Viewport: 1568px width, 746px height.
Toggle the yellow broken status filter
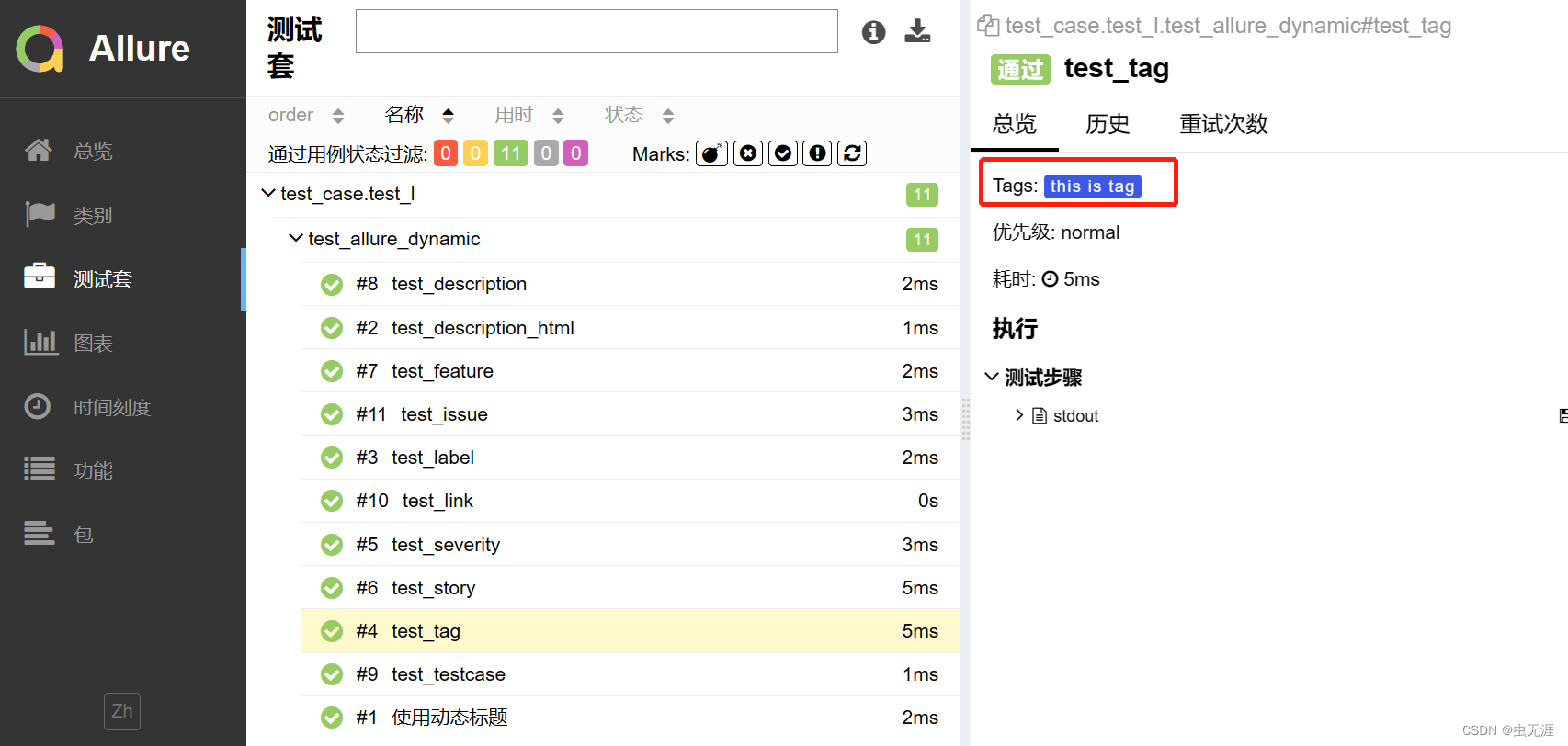[475, 153]
